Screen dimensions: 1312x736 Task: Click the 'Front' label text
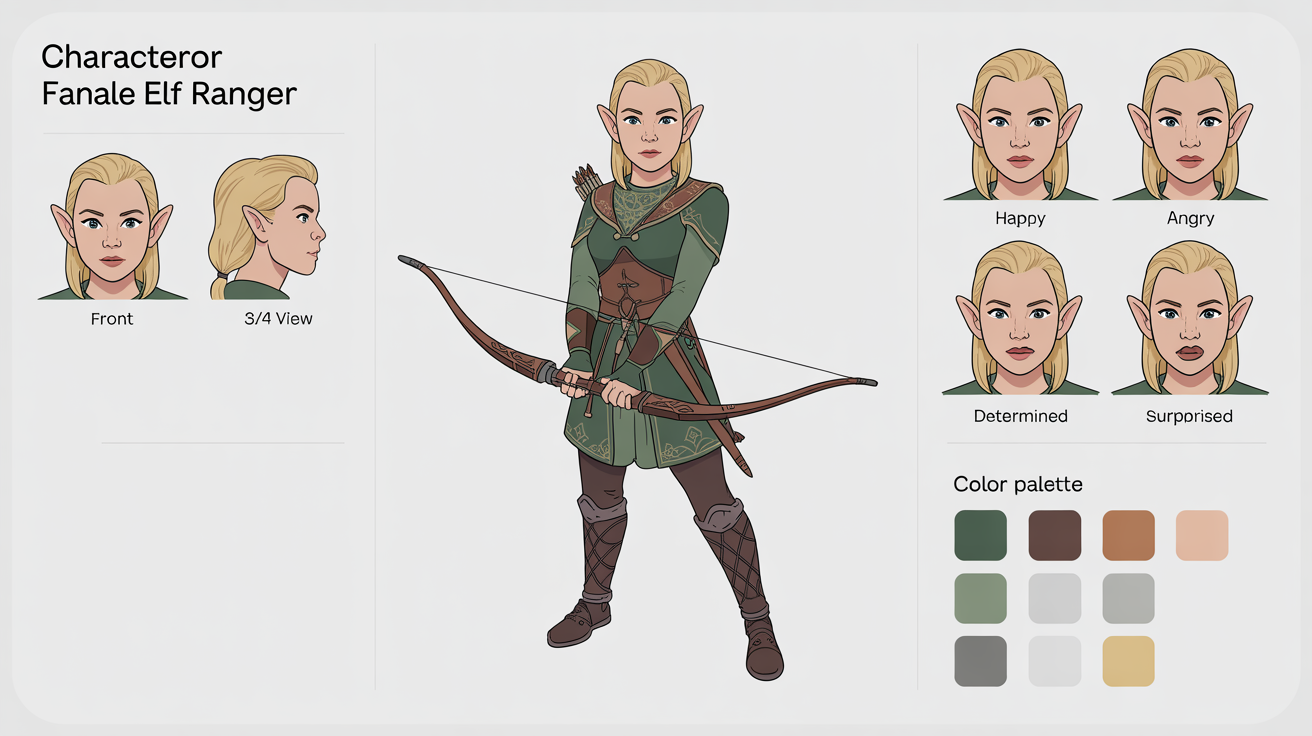click(x=111, y=318)
